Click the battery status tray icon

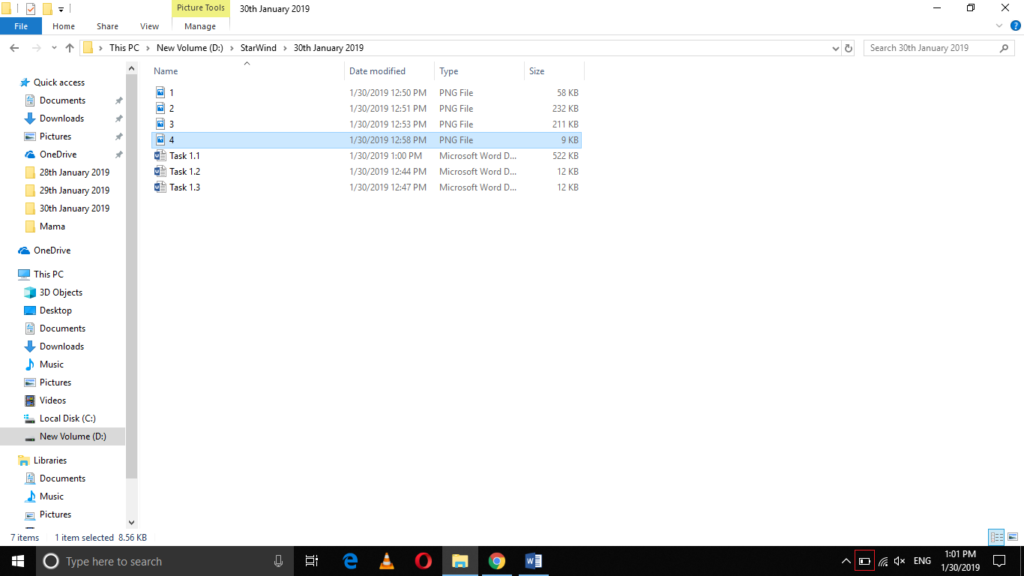point(864,561)
